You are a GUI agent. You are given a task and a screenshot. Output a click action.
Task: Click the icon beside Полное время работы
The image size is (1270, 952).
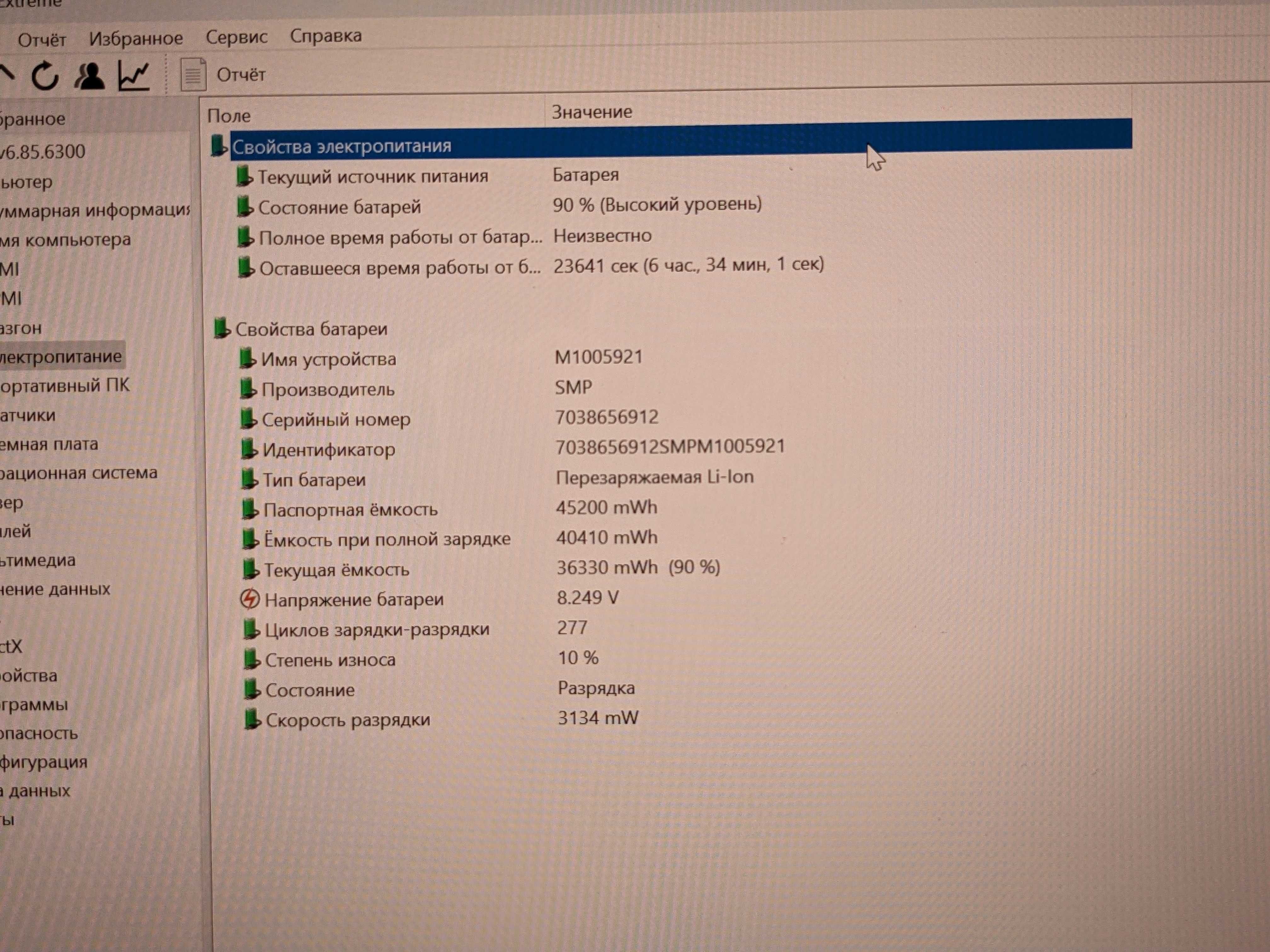click(246, 238)
